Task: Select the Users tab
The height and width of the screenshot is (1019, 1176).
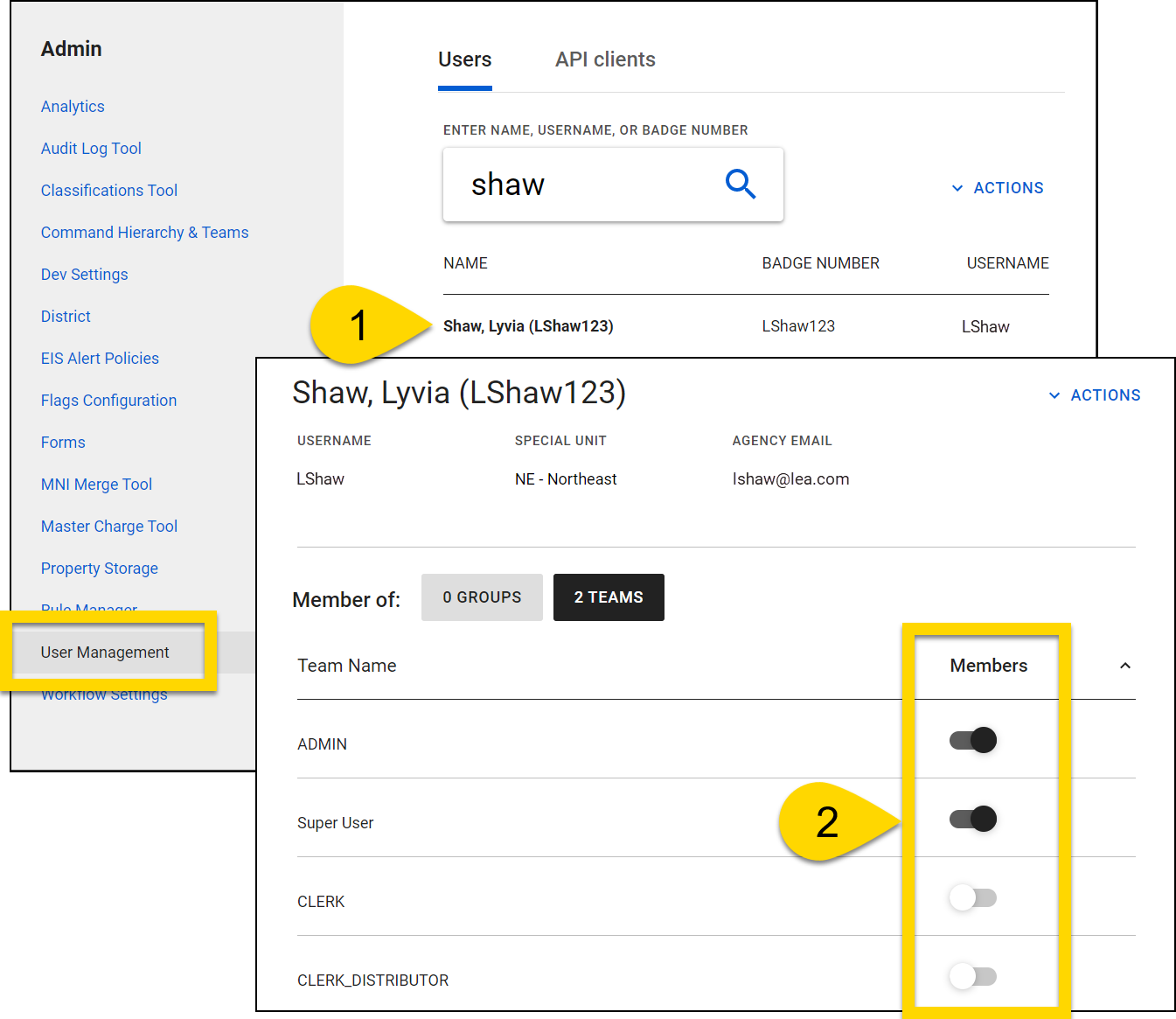Action: pyautogui.click(x=464, y=59)
